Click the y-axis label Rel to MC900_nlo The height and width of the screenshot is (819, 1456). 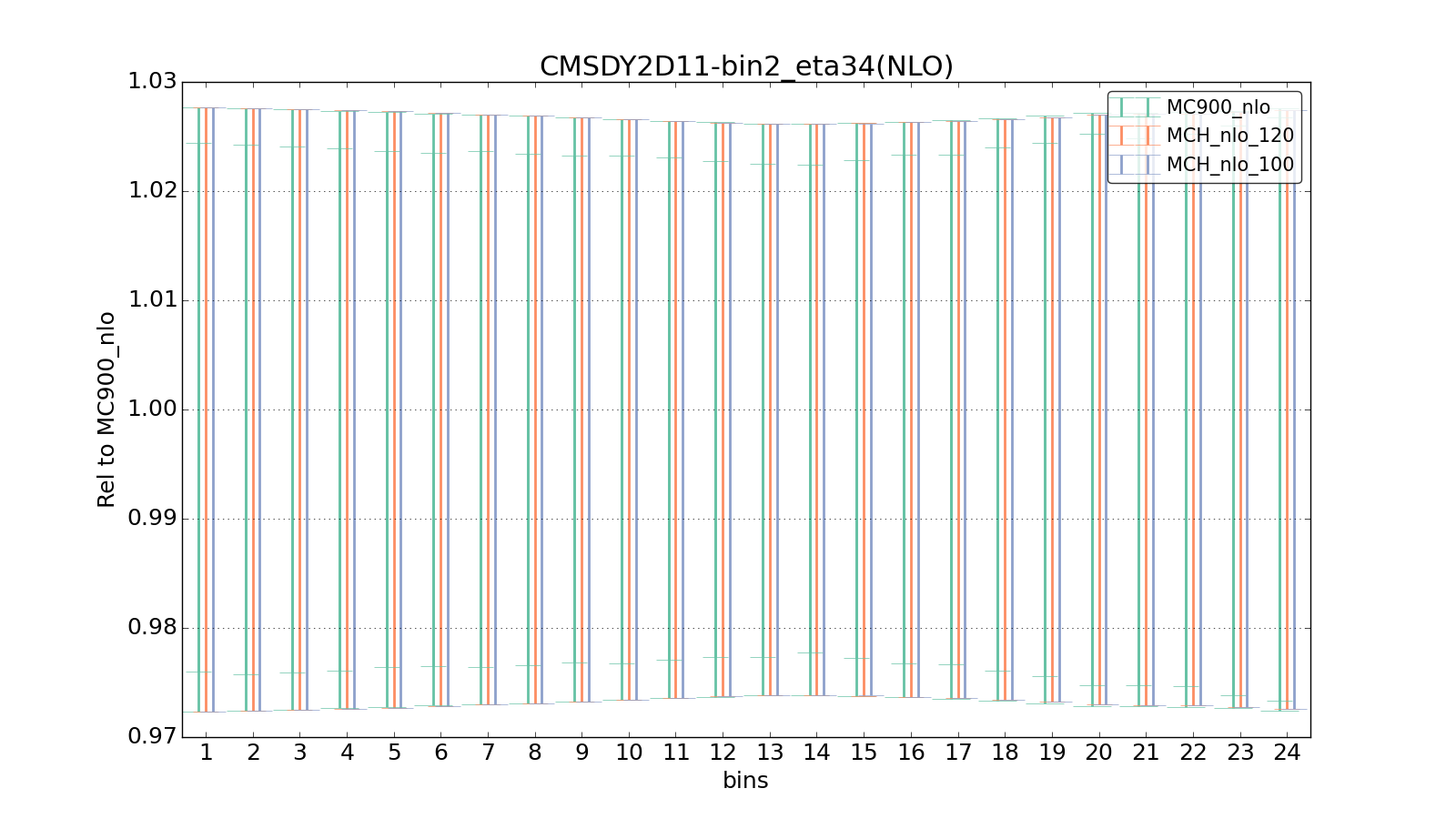pyautogui.click(x=106, y=409)
